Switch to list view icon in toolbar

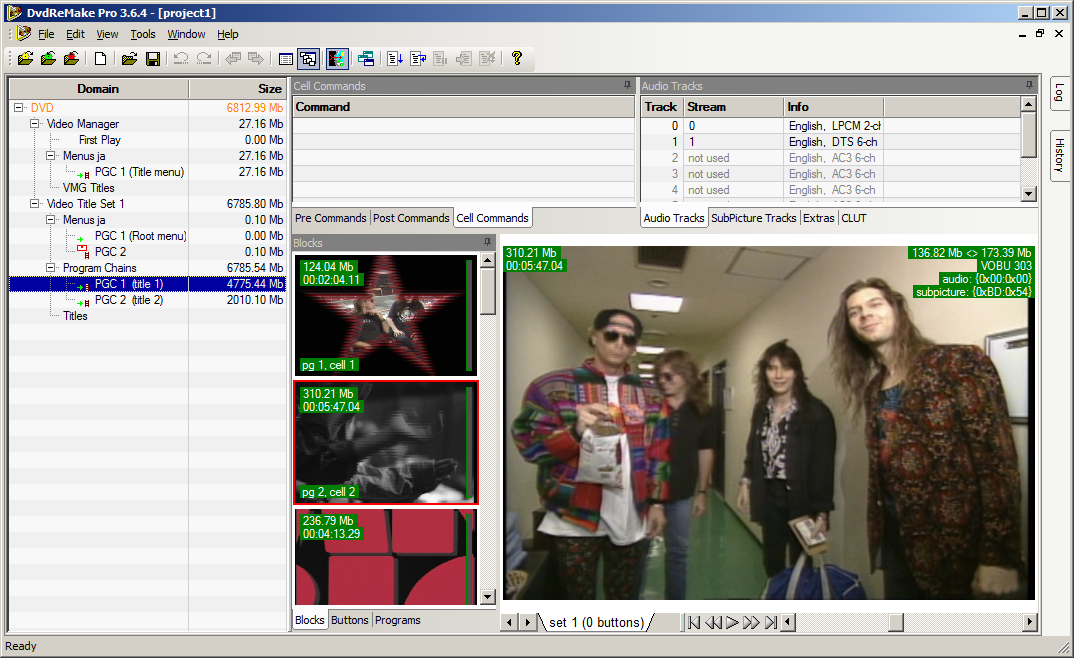(286, 59)
